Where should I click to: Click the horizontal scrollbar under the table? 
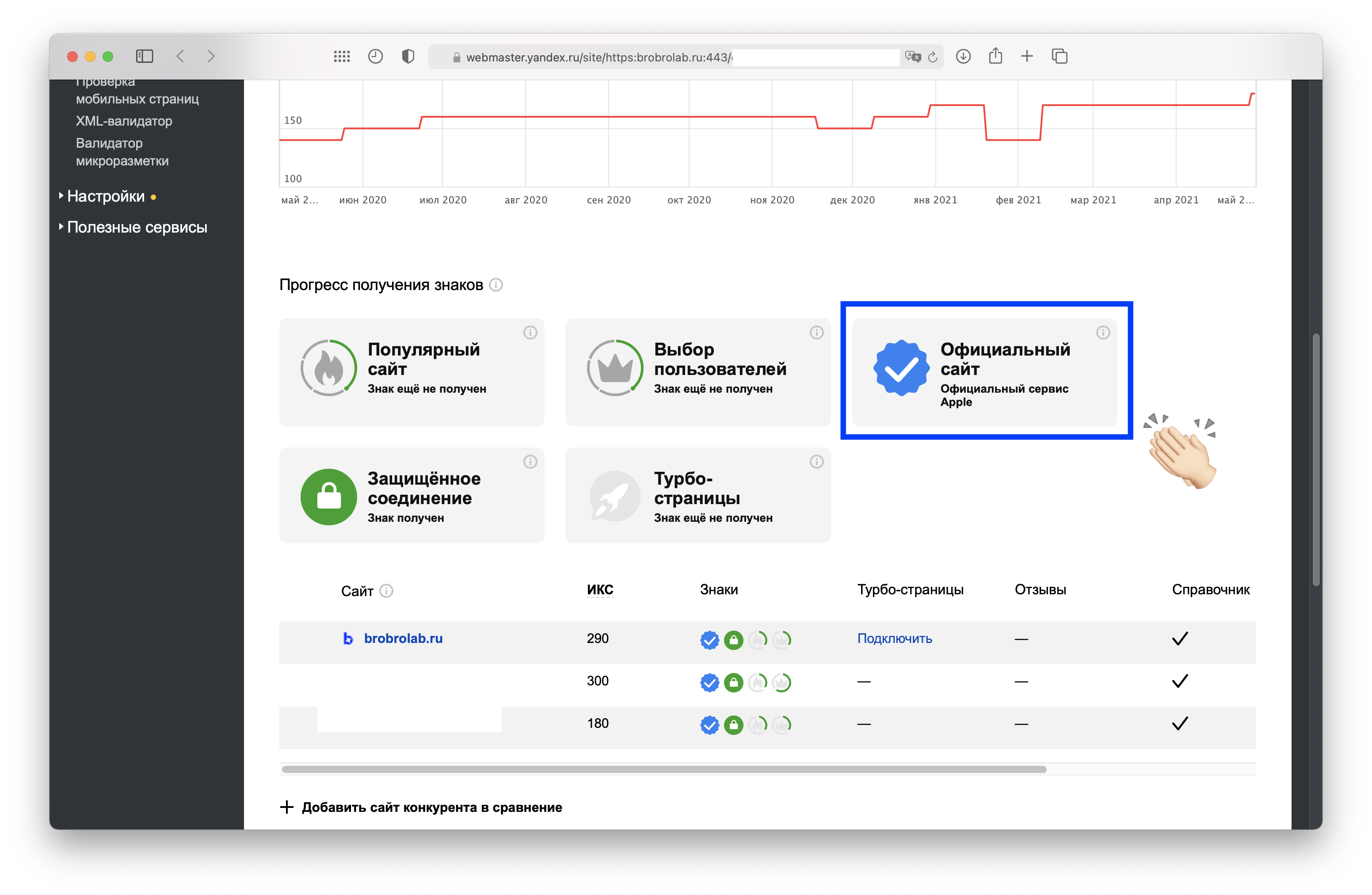(x=663, y=769)
